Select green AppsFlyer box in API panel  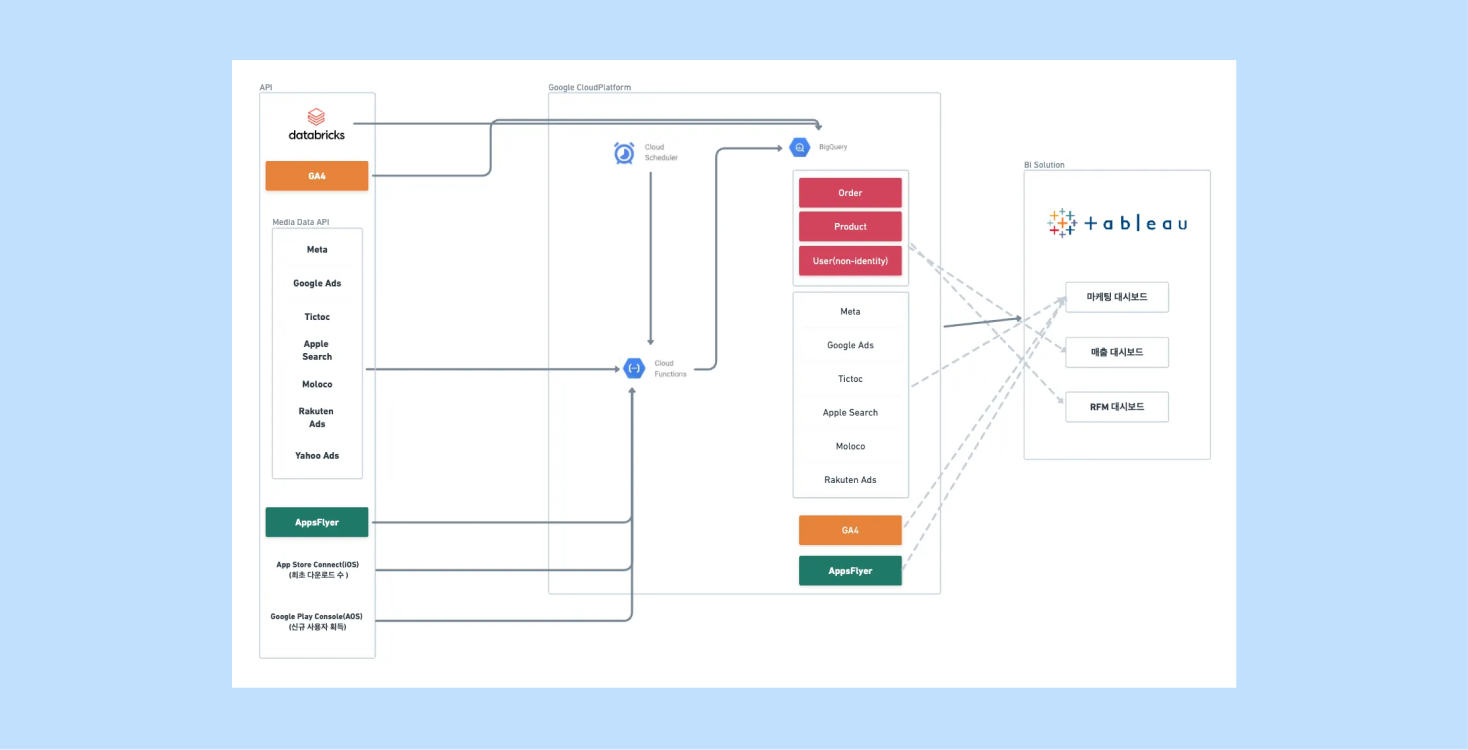click(317, 522)
